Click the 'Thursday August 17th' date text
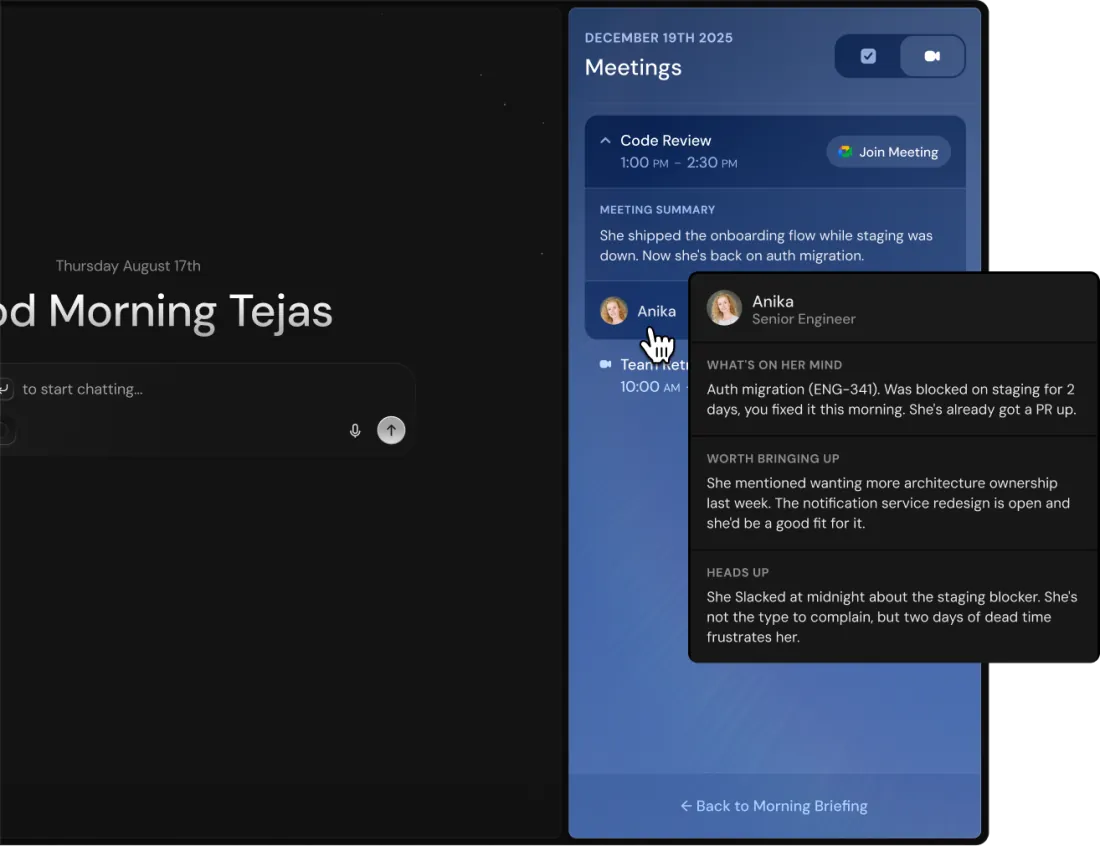 coord(128,266)
